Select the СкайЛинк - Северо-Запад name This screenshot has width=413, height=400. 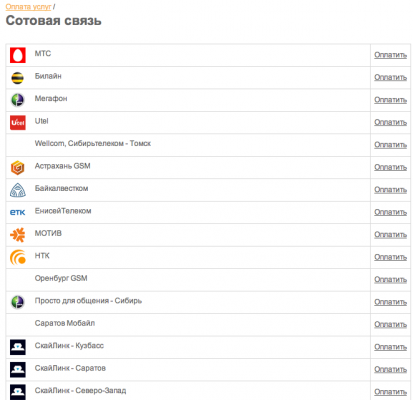[80, 390]
